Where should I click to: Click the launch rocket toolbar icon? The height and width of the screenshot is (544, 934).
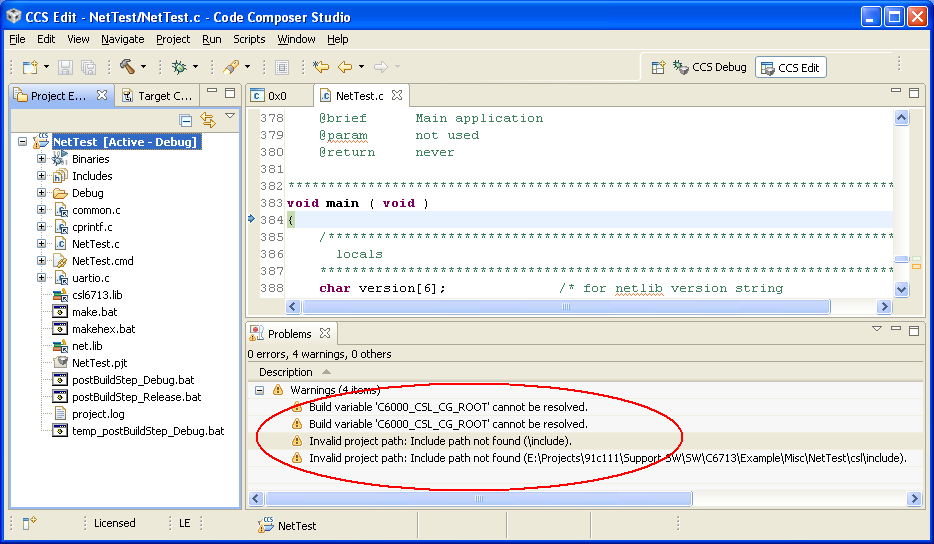[x=231, y=67]
